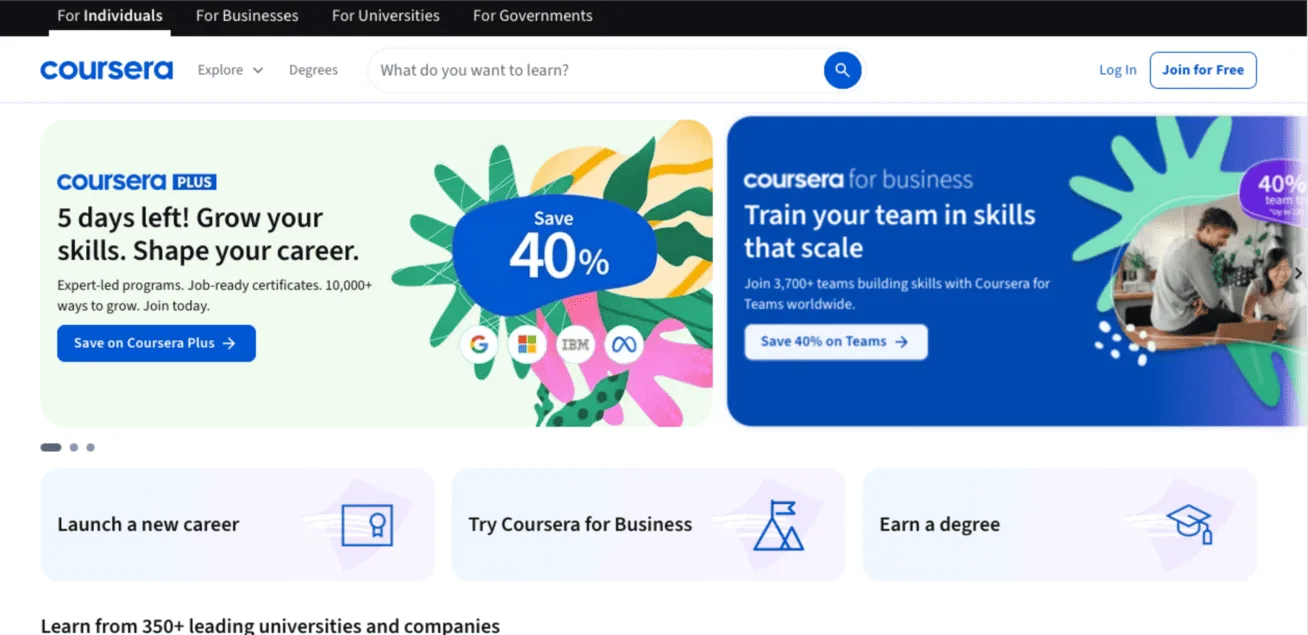Open the Try Coursera for Business card
The width and height of the screenshot is (1308, 635).
tap(649, 524)
